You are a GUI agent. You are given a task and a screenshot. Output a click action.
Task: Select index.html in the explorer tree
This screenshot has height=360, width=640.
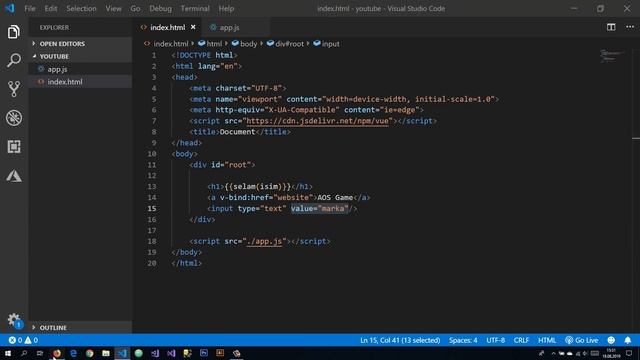click(x=80, y=82)
